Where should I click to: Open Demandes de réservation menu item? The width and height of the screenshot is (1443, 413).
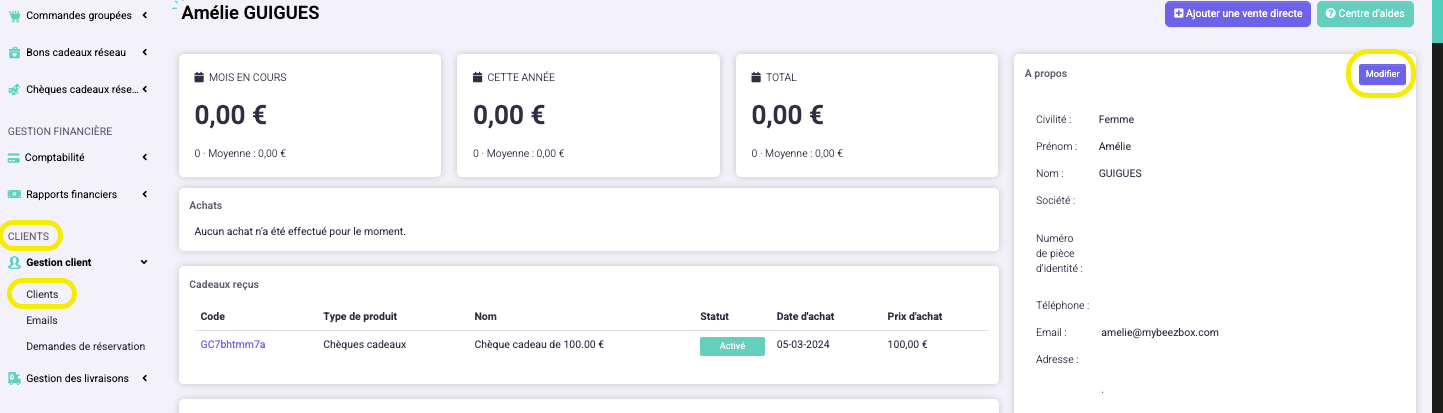click(x=86, y=346)
